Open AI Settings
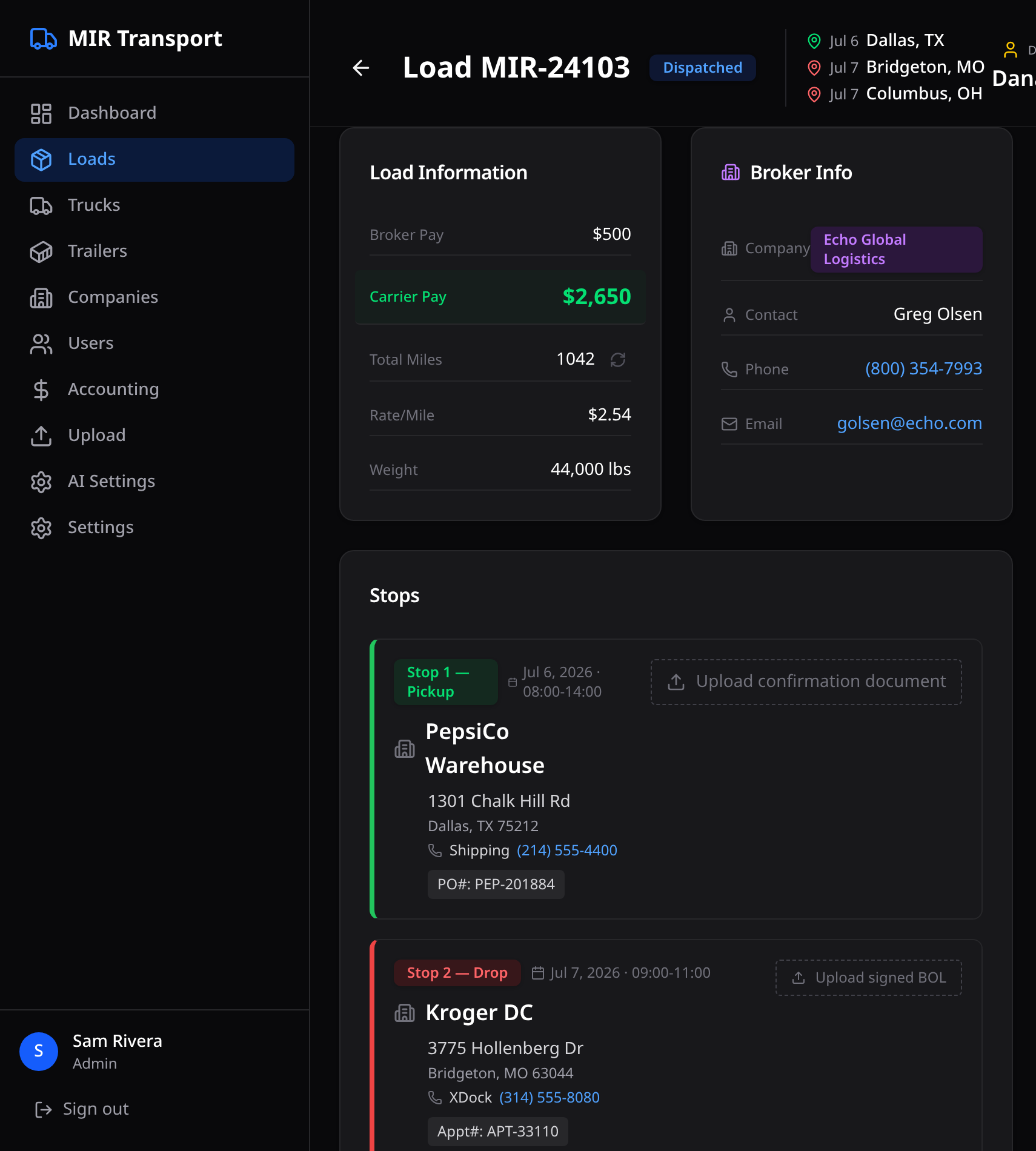The height and width of the screenshot is (1151, 1036). [x=154, y=482]
